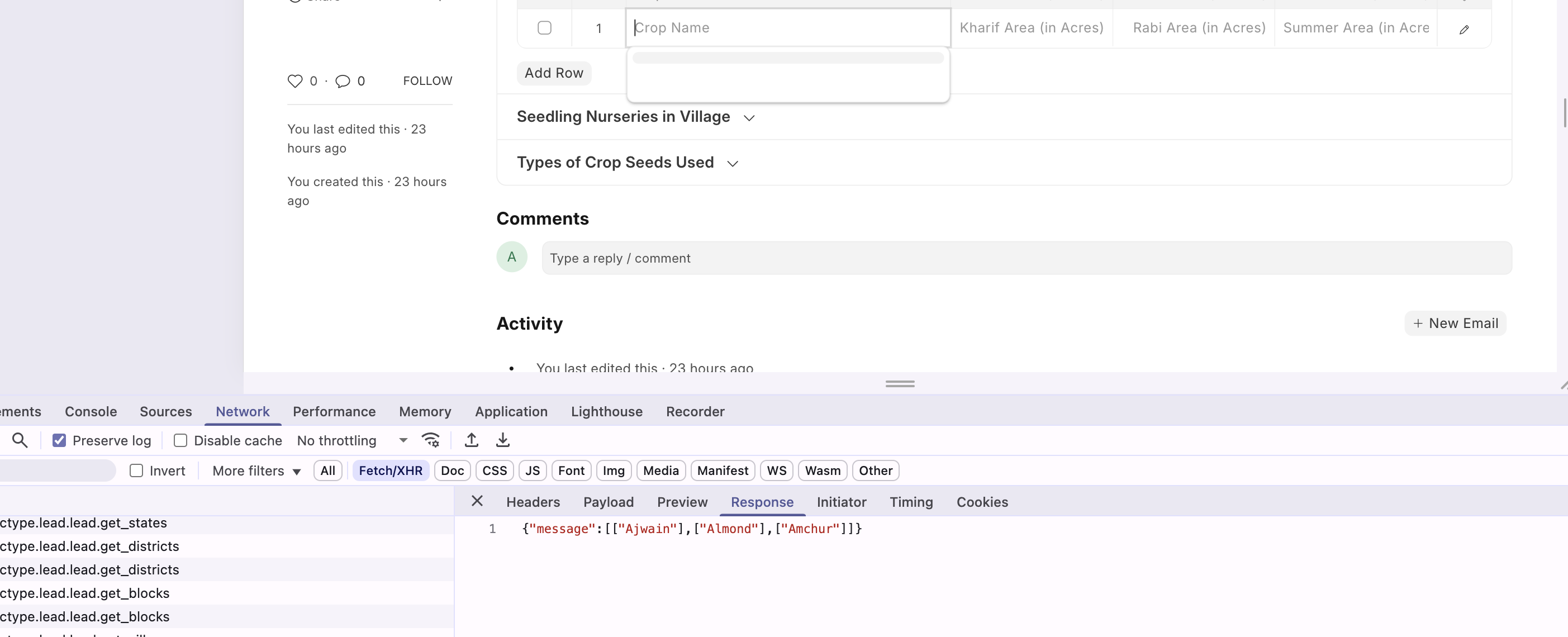Click the like heart icon

(x=294, y=81)
